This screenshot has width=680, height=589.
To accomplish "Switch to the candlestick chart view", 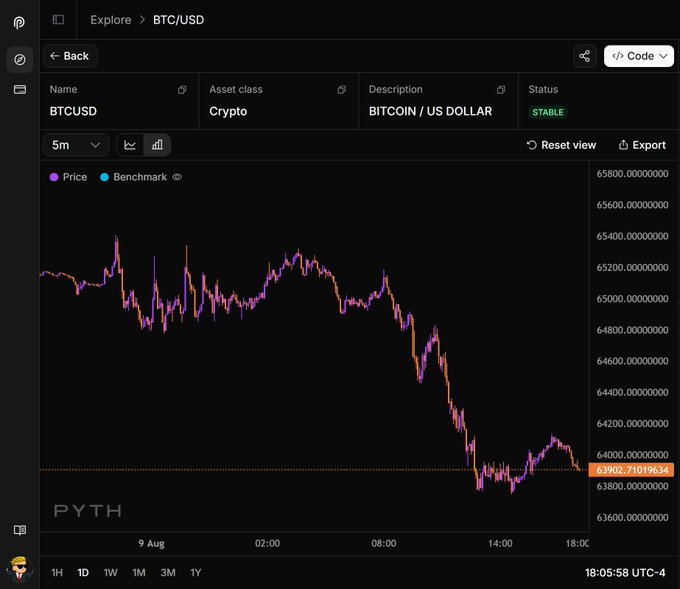I will pos(157,145).
